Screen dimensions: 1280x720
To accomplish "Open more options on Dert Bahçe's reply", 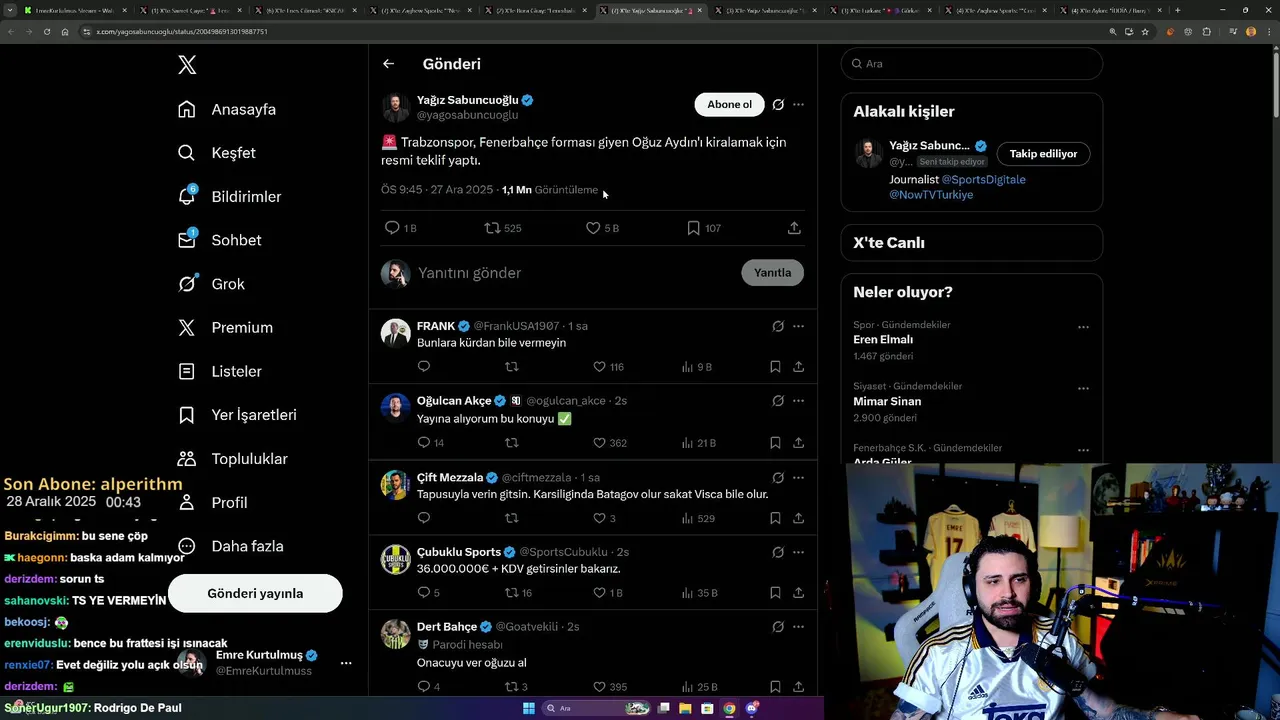I will point(798,627).
